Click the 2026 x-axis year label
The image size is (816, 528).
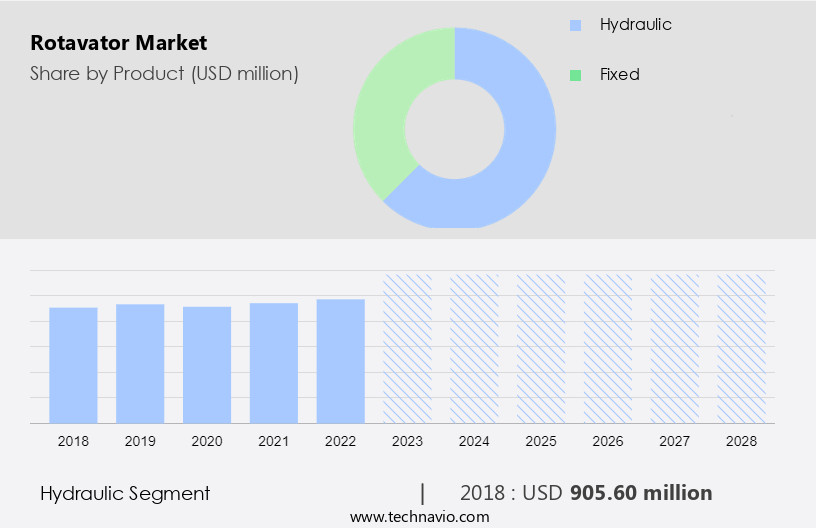(x=608, y=440)
